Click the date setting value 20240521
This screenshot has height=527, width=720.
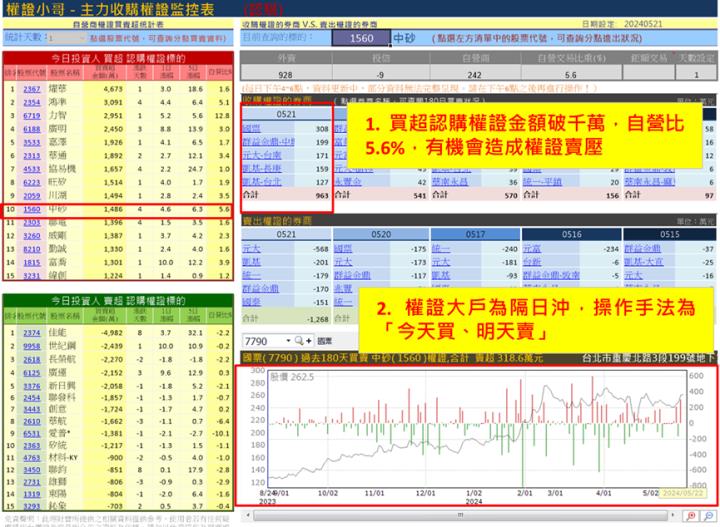point(643,24)
